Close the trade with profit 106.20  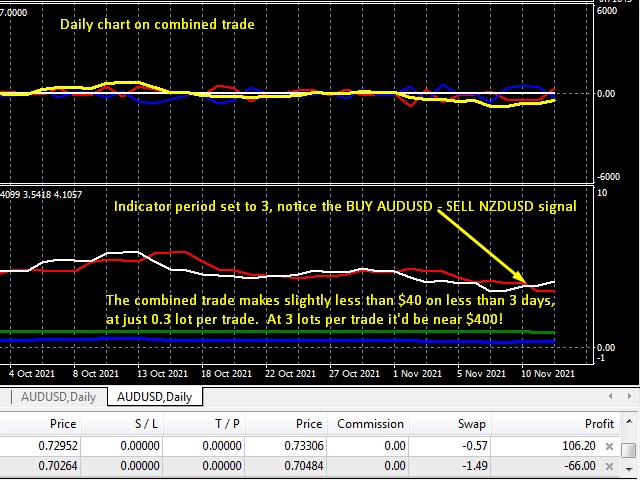[609, 446]
